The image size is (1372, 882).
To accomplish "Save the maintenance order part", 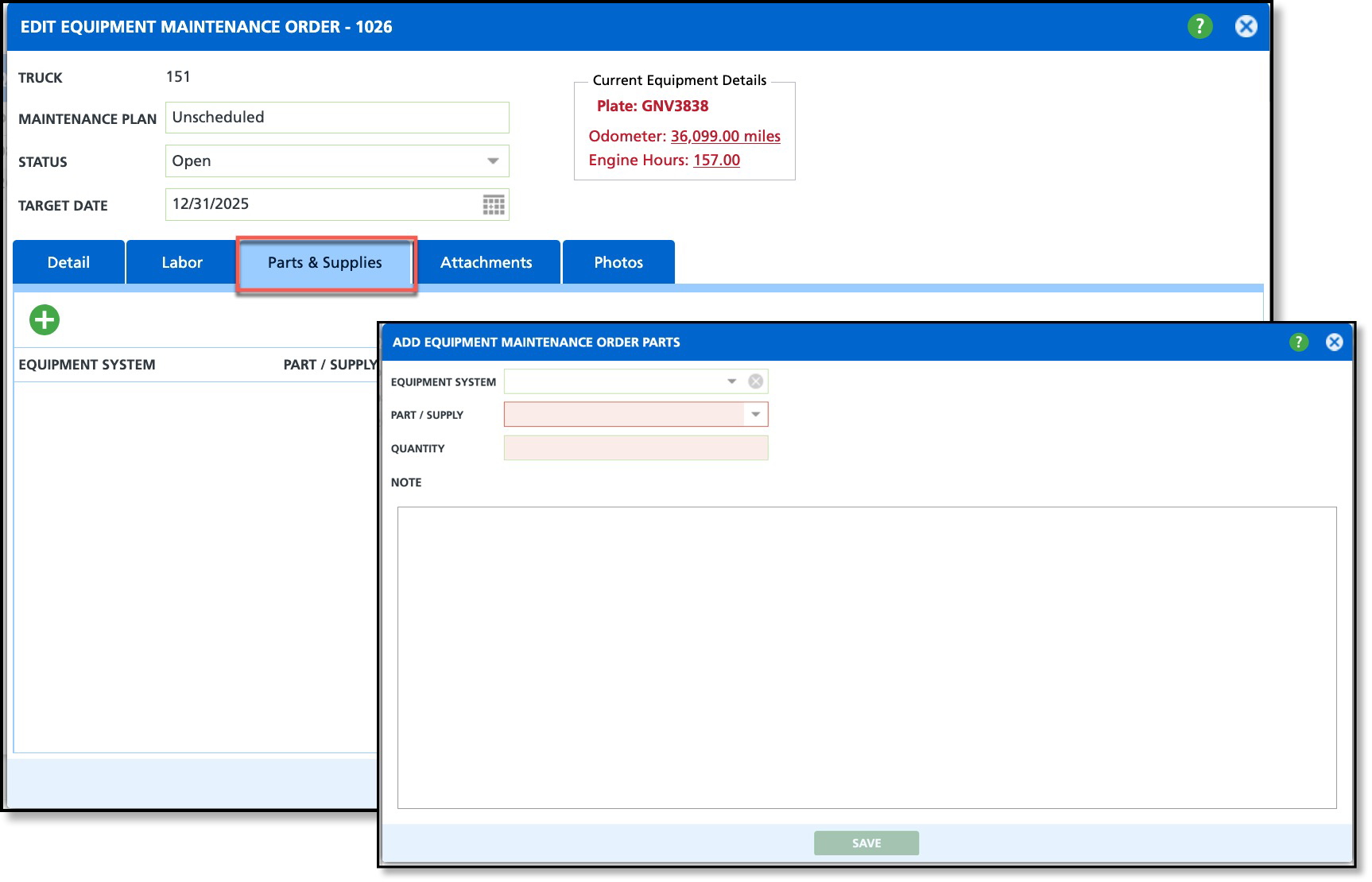I will pyautogui.click(x=866, y=843).
